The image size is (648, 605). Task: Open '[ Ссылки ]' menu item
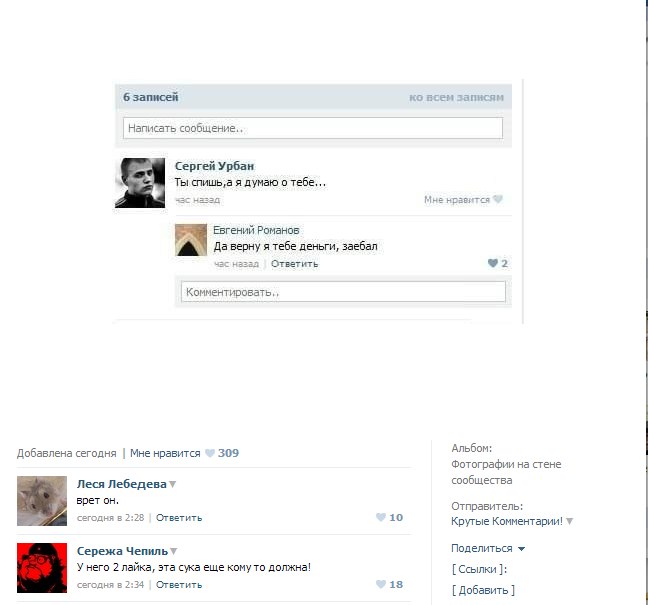click(x=479, y=569)
